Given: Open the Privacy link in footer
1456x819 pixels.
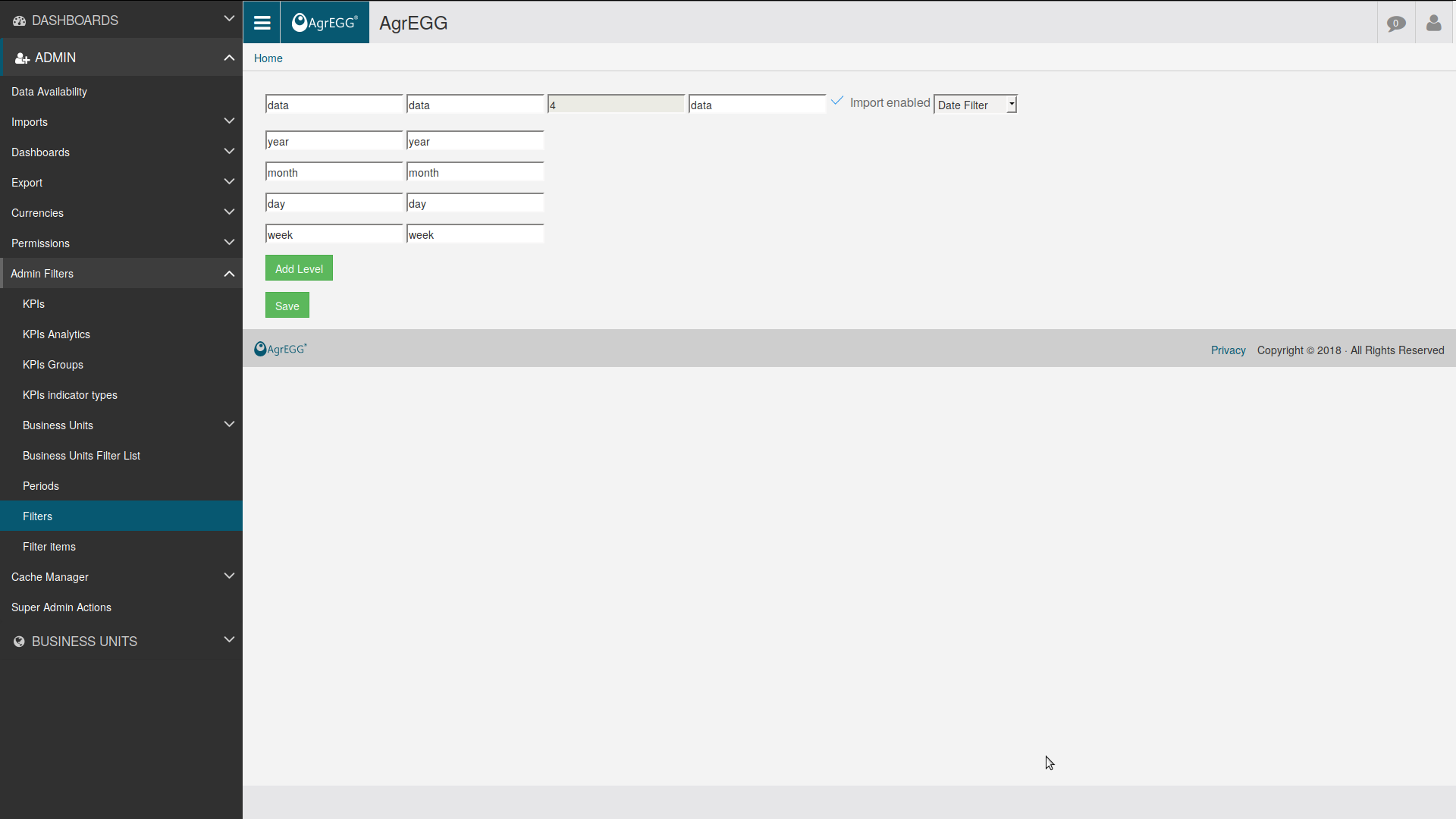Looking at the screenshot, I should point(1228,350).
